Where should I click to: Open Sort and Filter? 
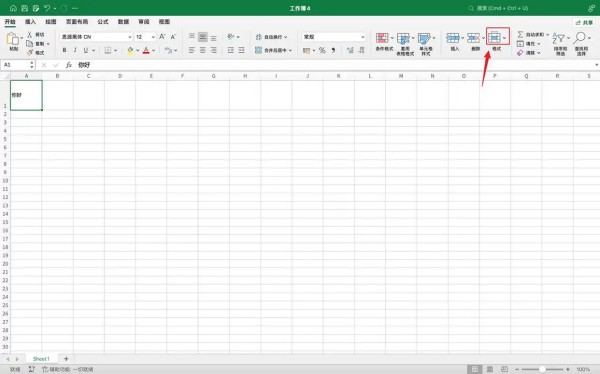[559, 38]
